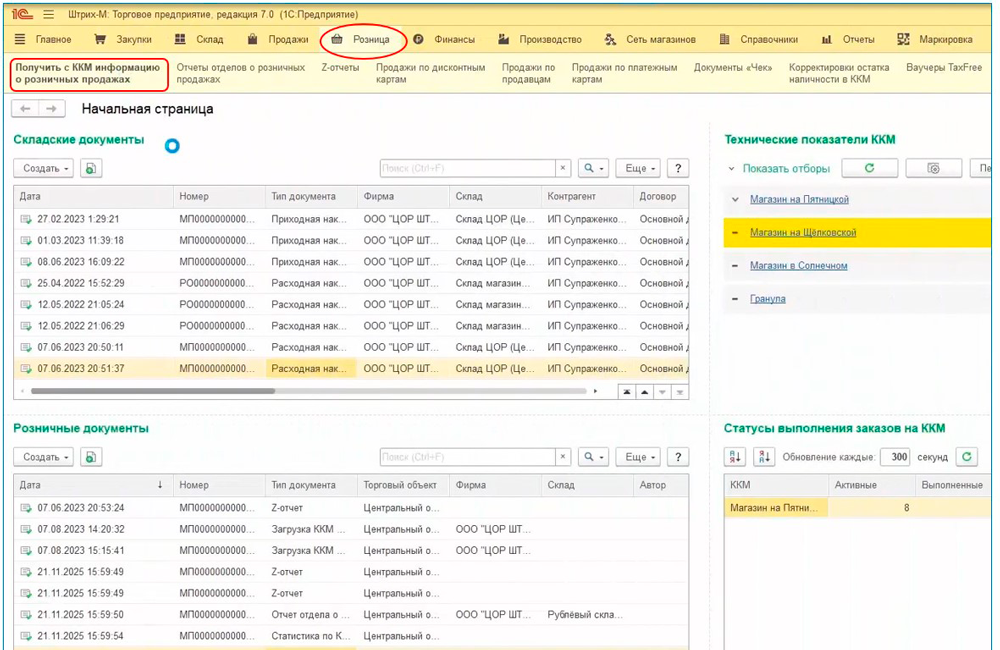Click the ascending sort icon in order statuses
Image resolution: width=1000 pixels, height=650 pixels.
coord(736,457)
